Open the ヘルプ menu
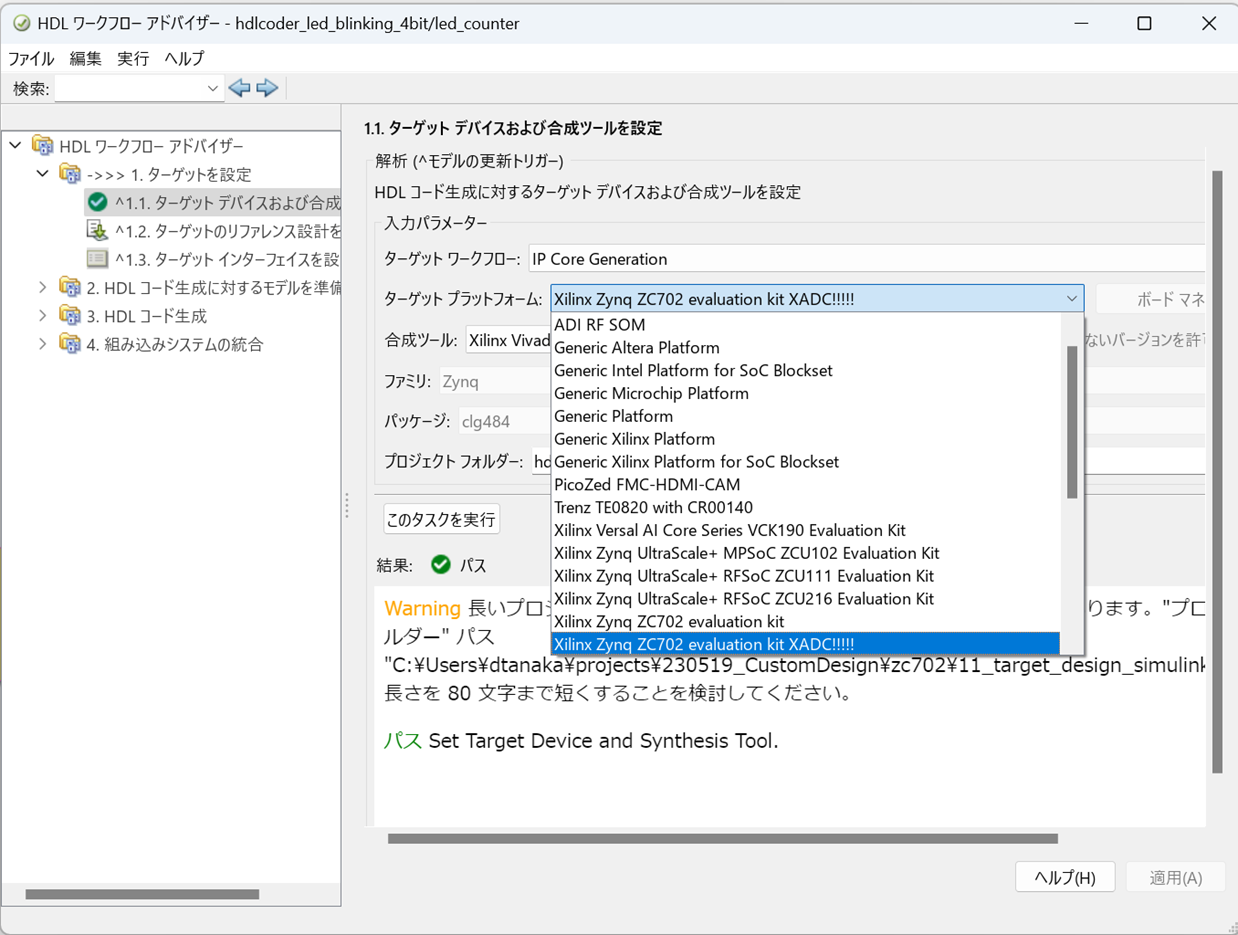Screen dimensions: 1238x935 tap(184, 58)
